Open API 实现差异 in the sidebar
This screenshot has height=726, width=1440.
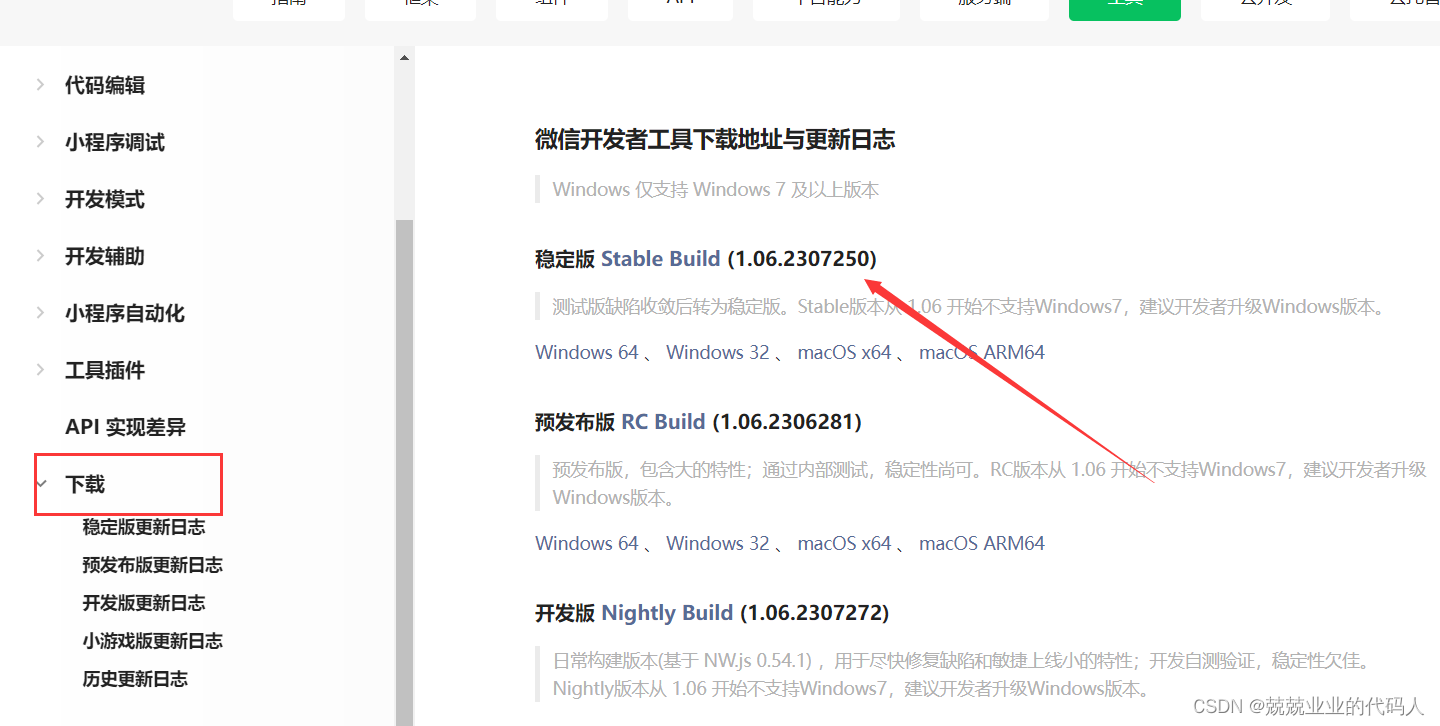125,427
